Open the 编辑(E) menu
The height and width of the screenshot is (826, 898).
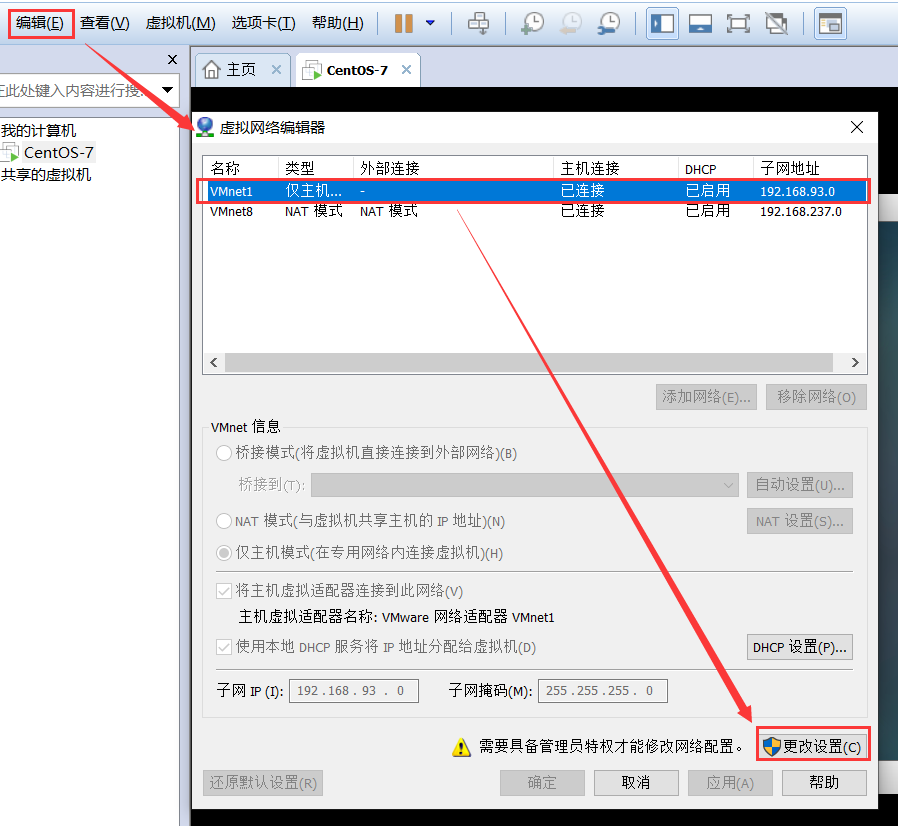point(40,23)
